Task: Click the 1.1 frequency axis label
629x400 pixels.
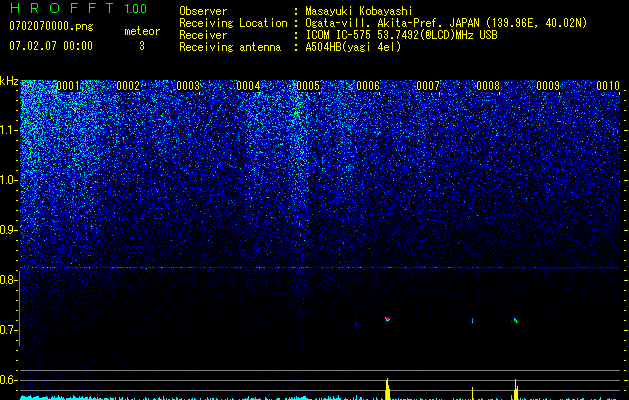Action: [x=9, y=130]
